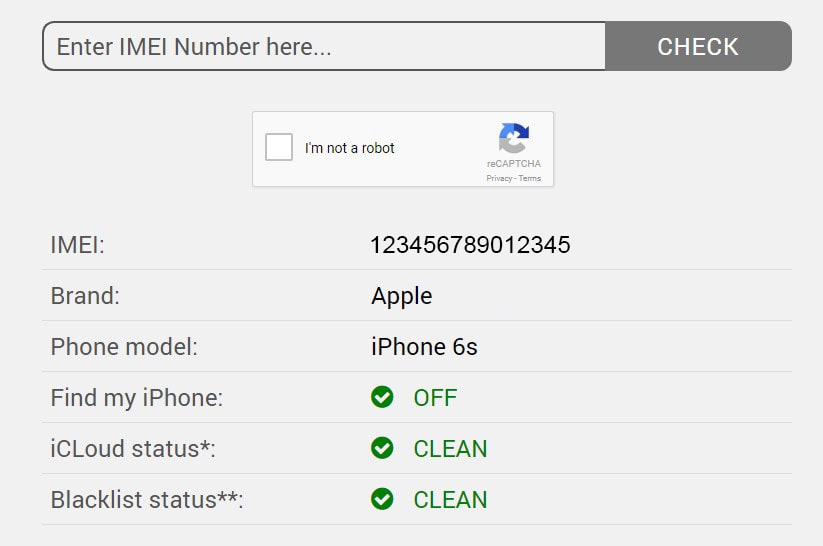The width and height of the screenshot is (823, 546).
Task: Open the reCAPTCHA Terms link
Action: coord(530,179)
